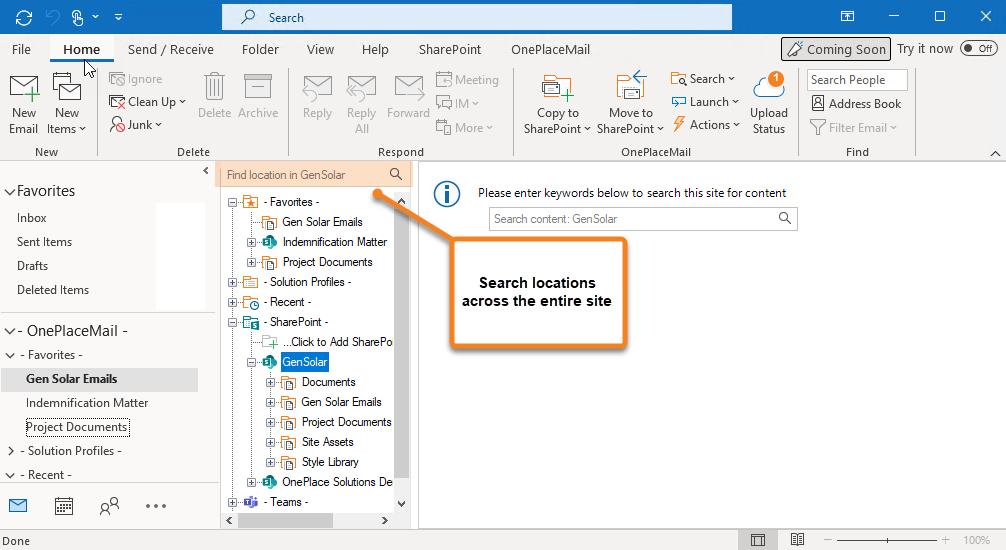Open the Help tab
1006x550 pixels.
click(x=375, y=49)
